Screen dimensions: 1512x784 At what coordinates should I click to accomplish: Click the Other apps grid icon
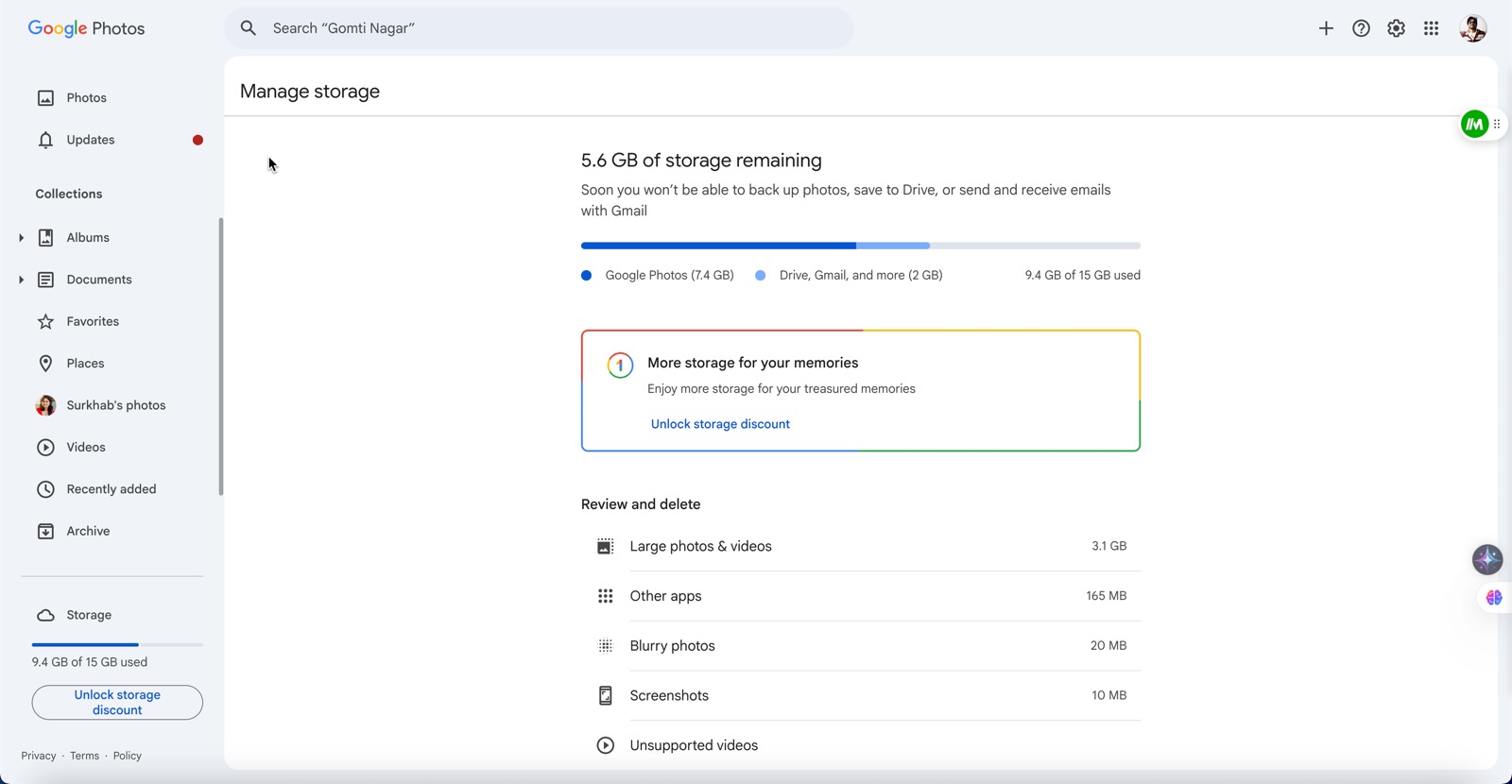(x=606, y=596)
